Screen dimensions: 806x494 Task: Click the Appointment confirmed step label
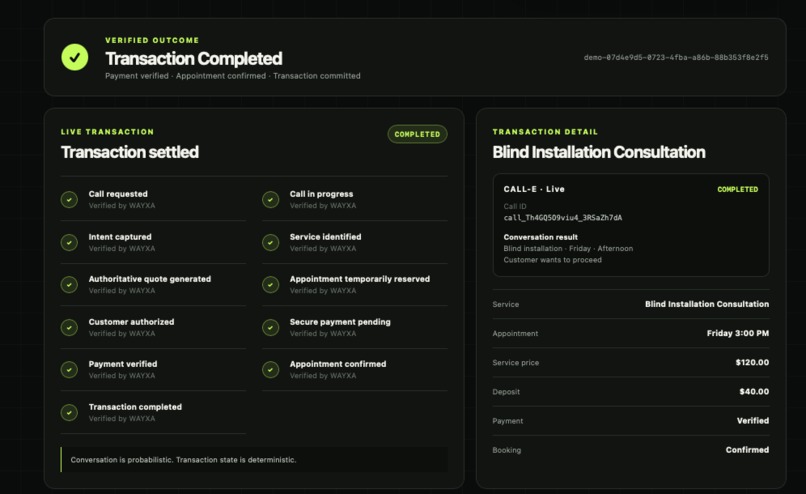pos(338,364)
